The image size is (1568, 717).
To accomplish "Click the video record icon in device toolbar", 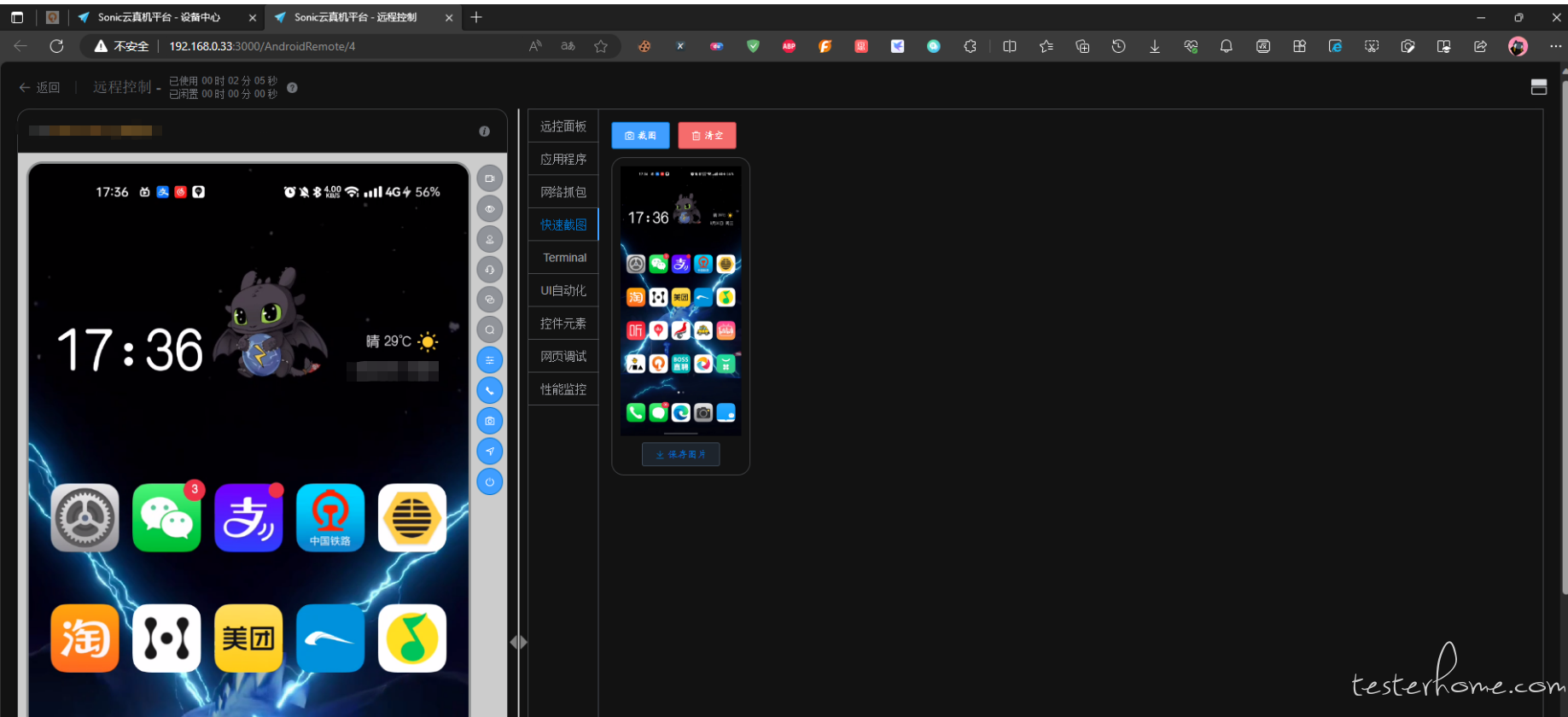I will pos(490,178).
